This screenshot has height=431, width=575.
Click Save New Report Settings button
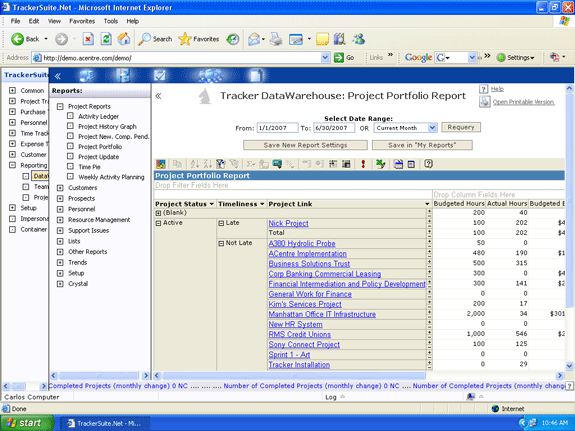305,145
